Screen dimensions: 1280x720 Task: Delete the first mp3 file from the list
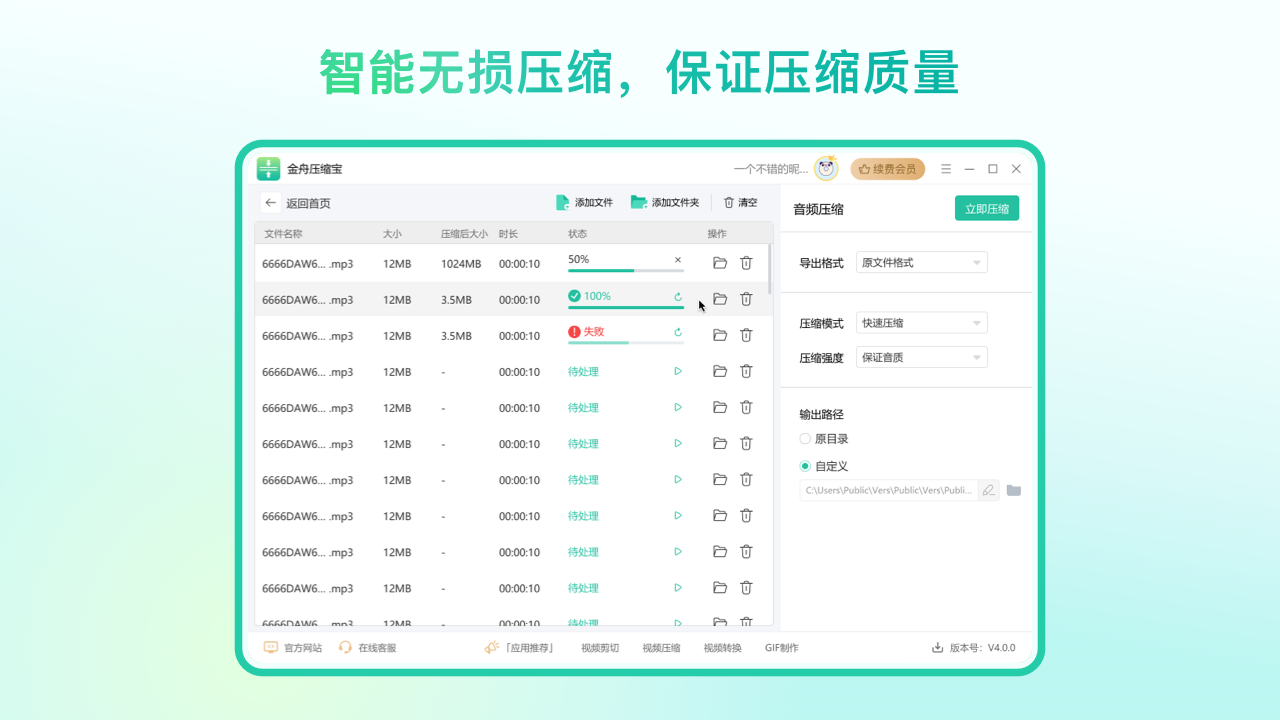[x=746, y=262]
